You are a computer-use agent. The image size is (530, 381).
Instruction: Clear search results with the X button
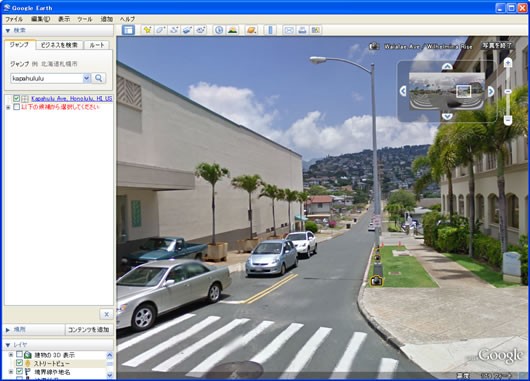[x=106, y=314]
